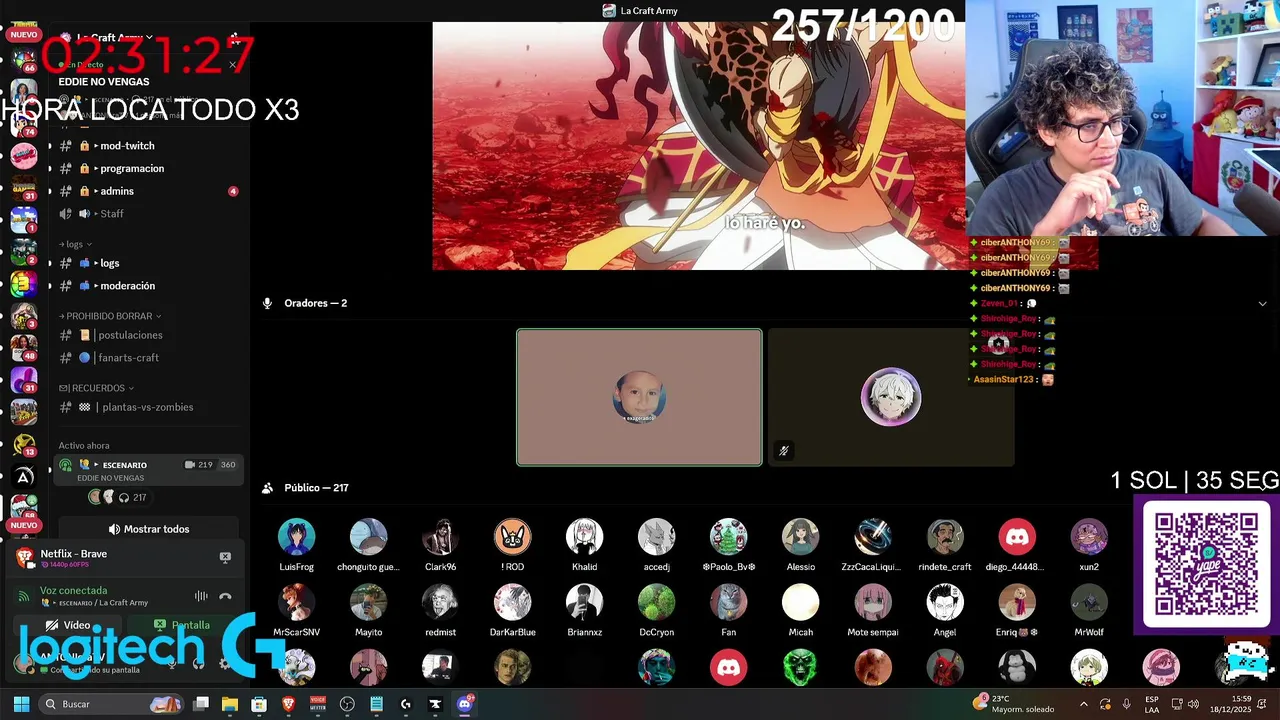Stop watching the Netflix - Brave stream

click(225, 557)
